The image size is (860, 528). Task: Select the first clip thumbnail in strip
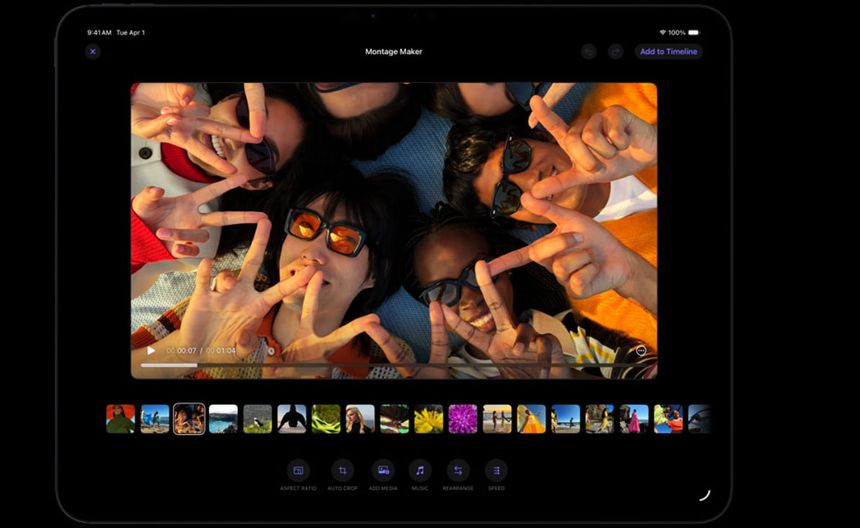point(121,418)
